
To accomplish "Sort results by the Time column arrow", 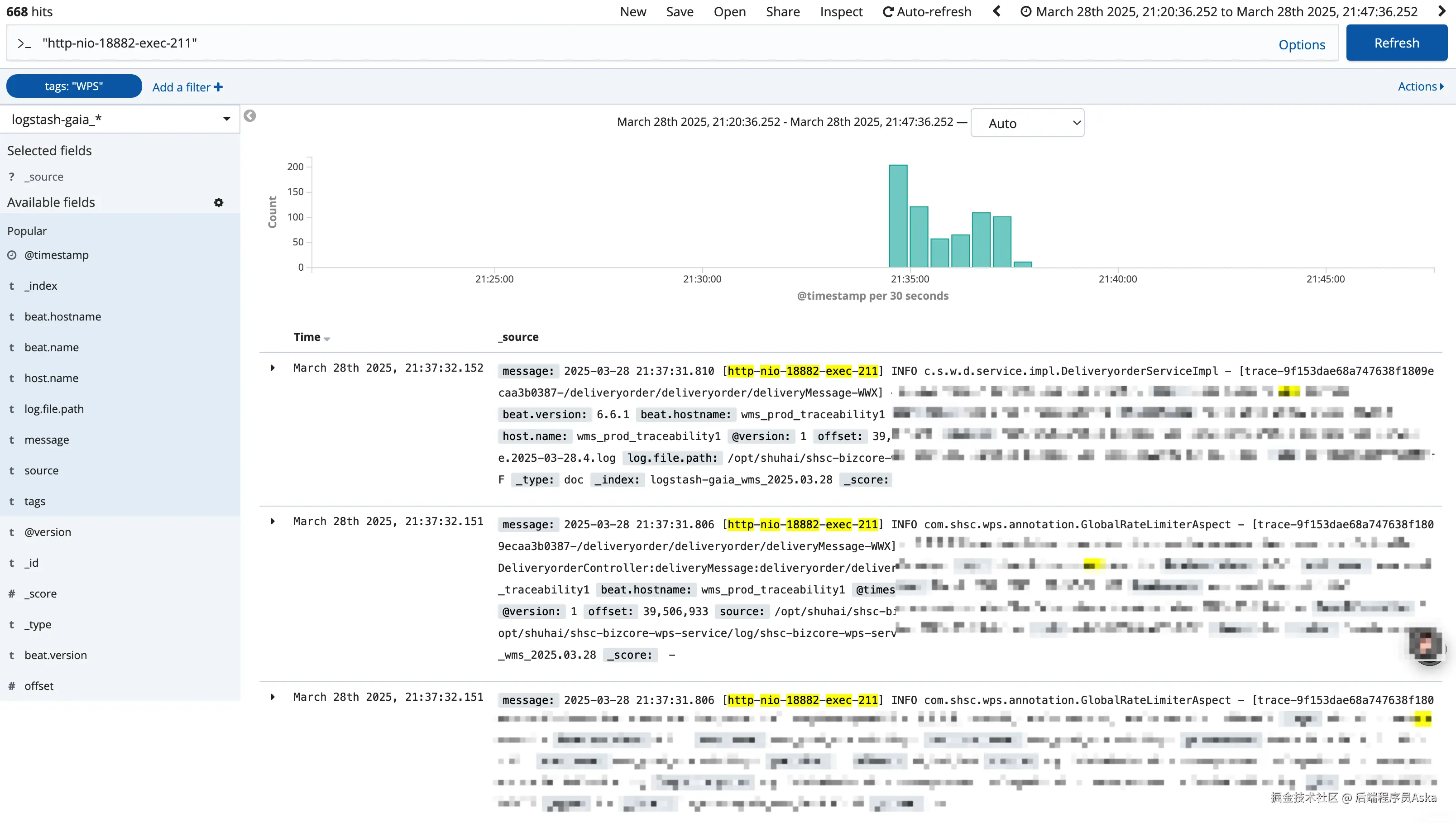I will point(327,339).
